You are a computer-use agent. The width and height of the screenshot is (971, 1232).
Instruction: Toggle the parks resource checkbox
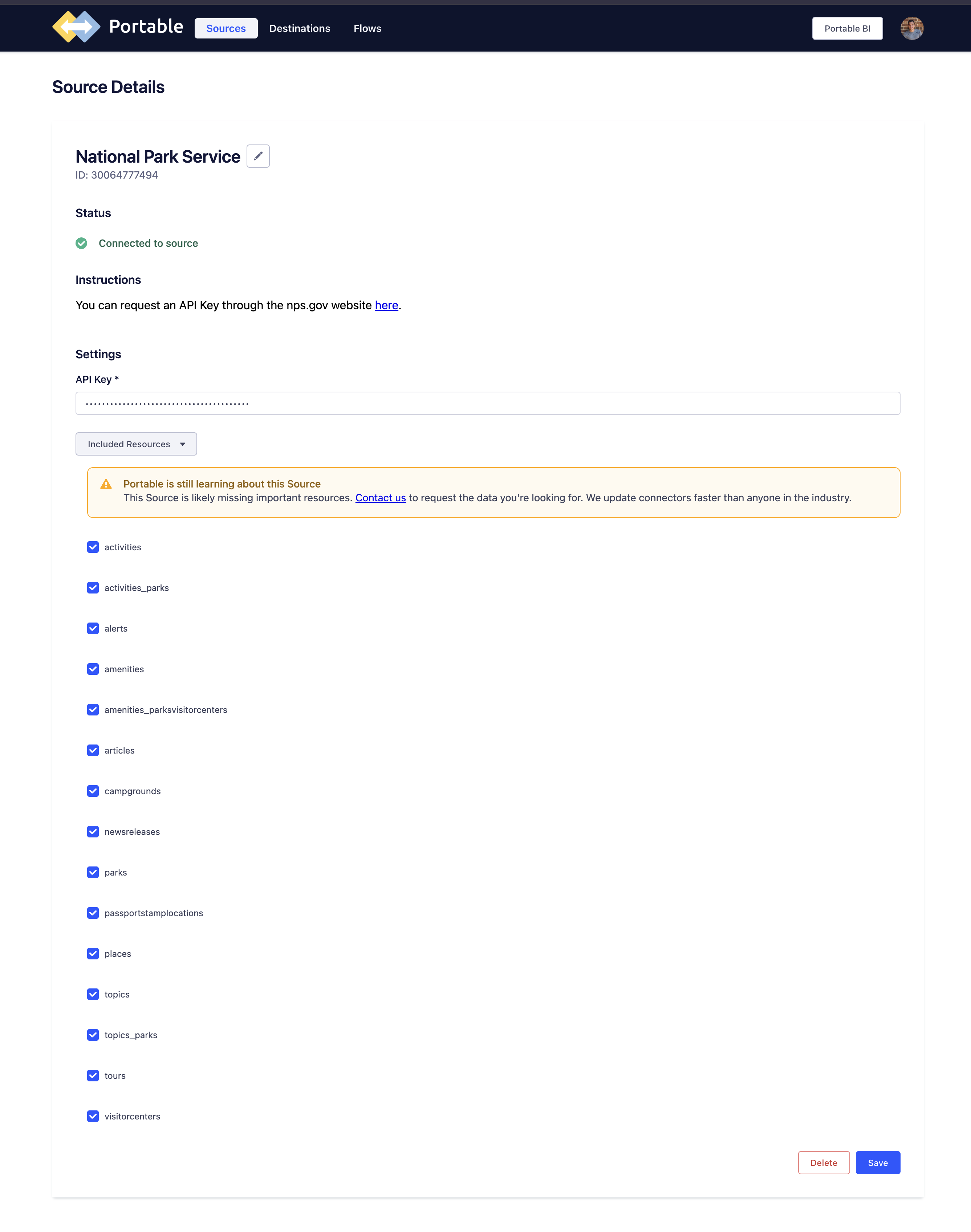click(93, 872)
